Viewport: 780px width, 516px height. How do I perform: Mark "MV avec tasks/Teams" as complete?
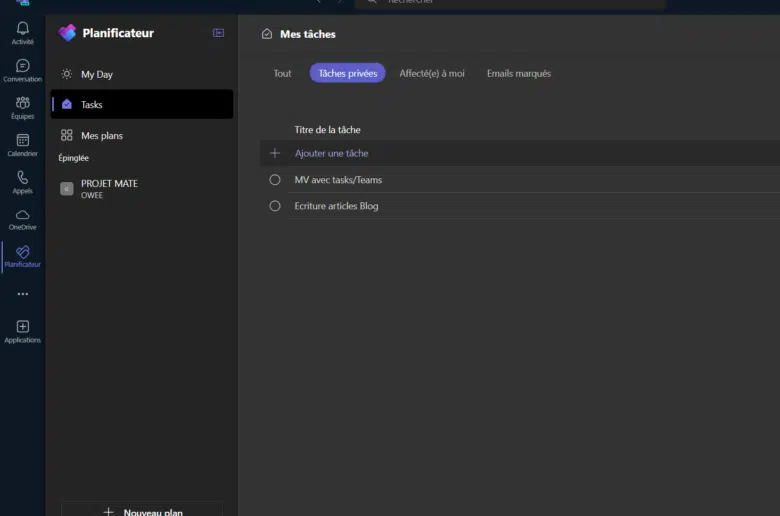tap(275, 180)
